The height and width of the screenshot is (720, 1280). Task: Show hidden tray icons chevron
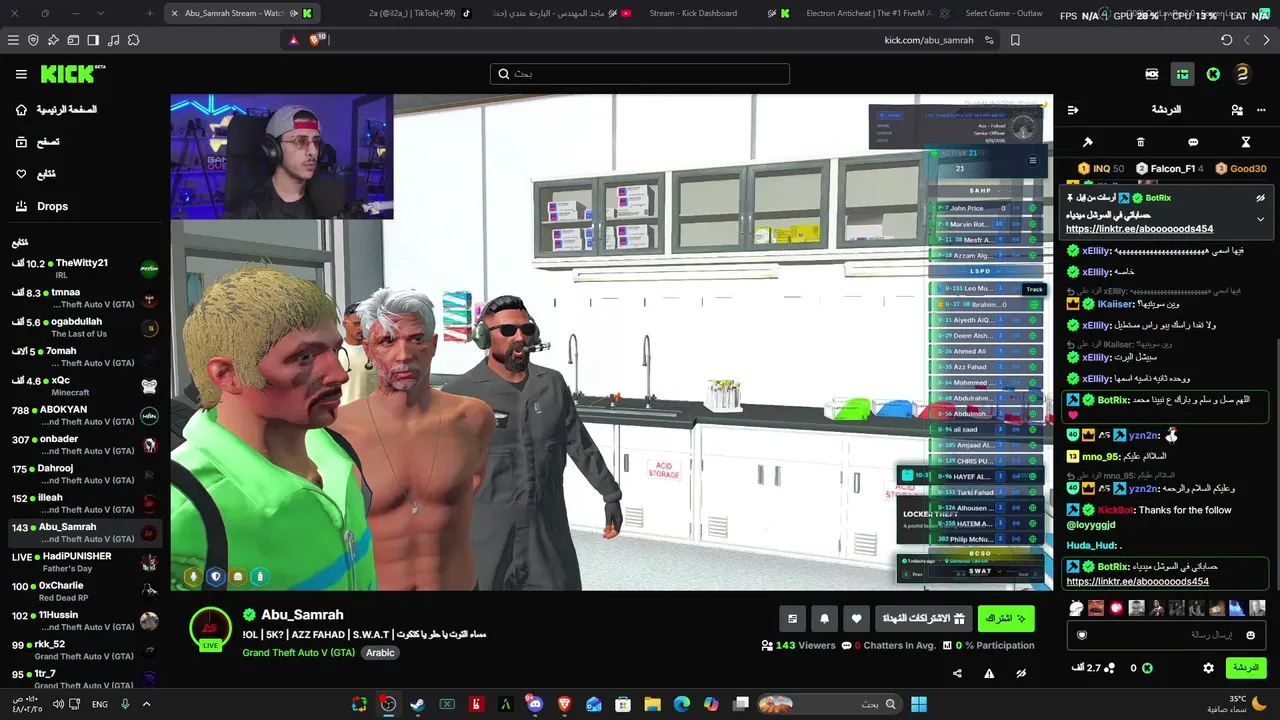[x=146, y=704]
